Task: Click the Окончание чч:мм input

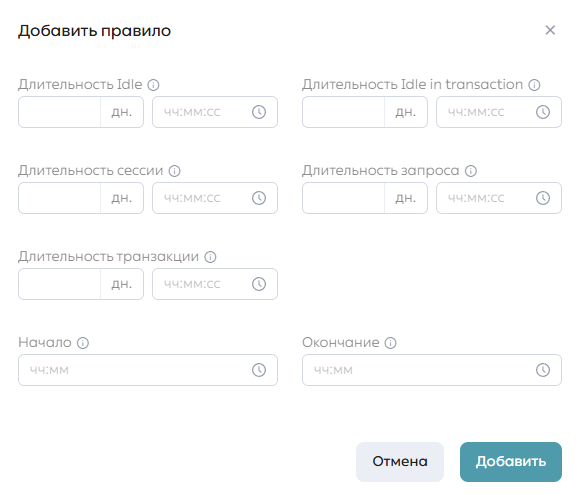Action: pyautogui.click(x=432, y=370)
